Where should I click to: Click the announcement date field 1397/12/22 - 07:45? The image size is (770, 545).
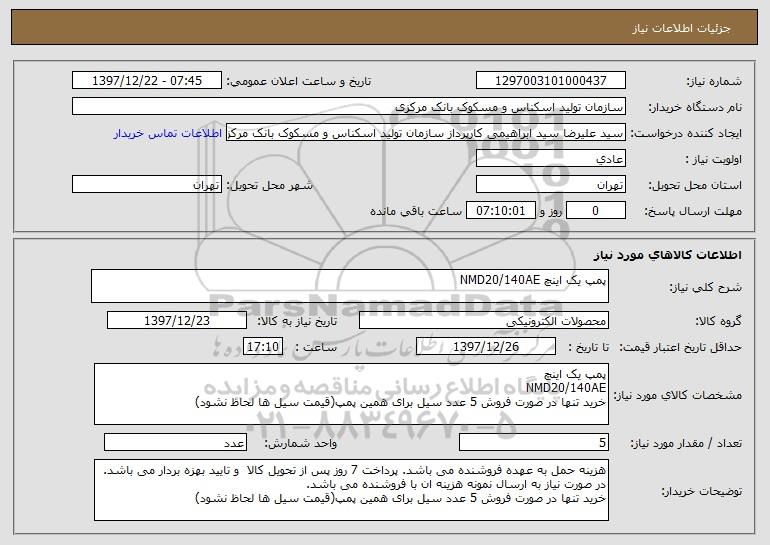tap(147, 81)
